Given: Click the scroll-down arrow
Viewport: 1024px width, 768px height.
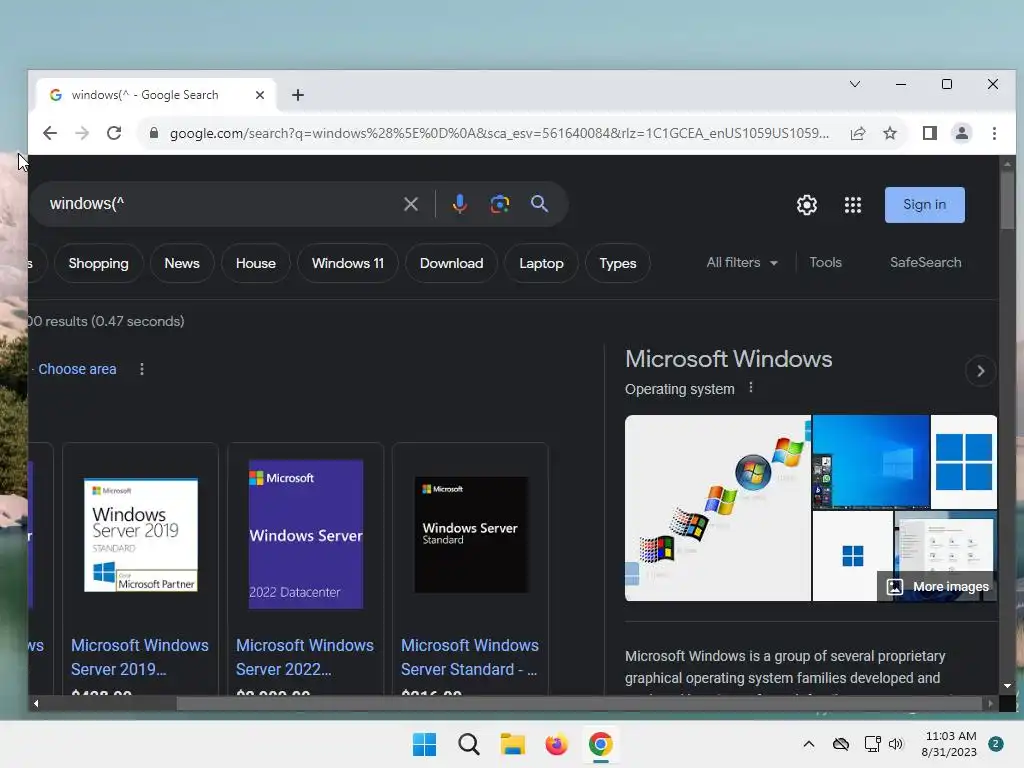Looking at the screenshot, I should [x=1007, y=686].
